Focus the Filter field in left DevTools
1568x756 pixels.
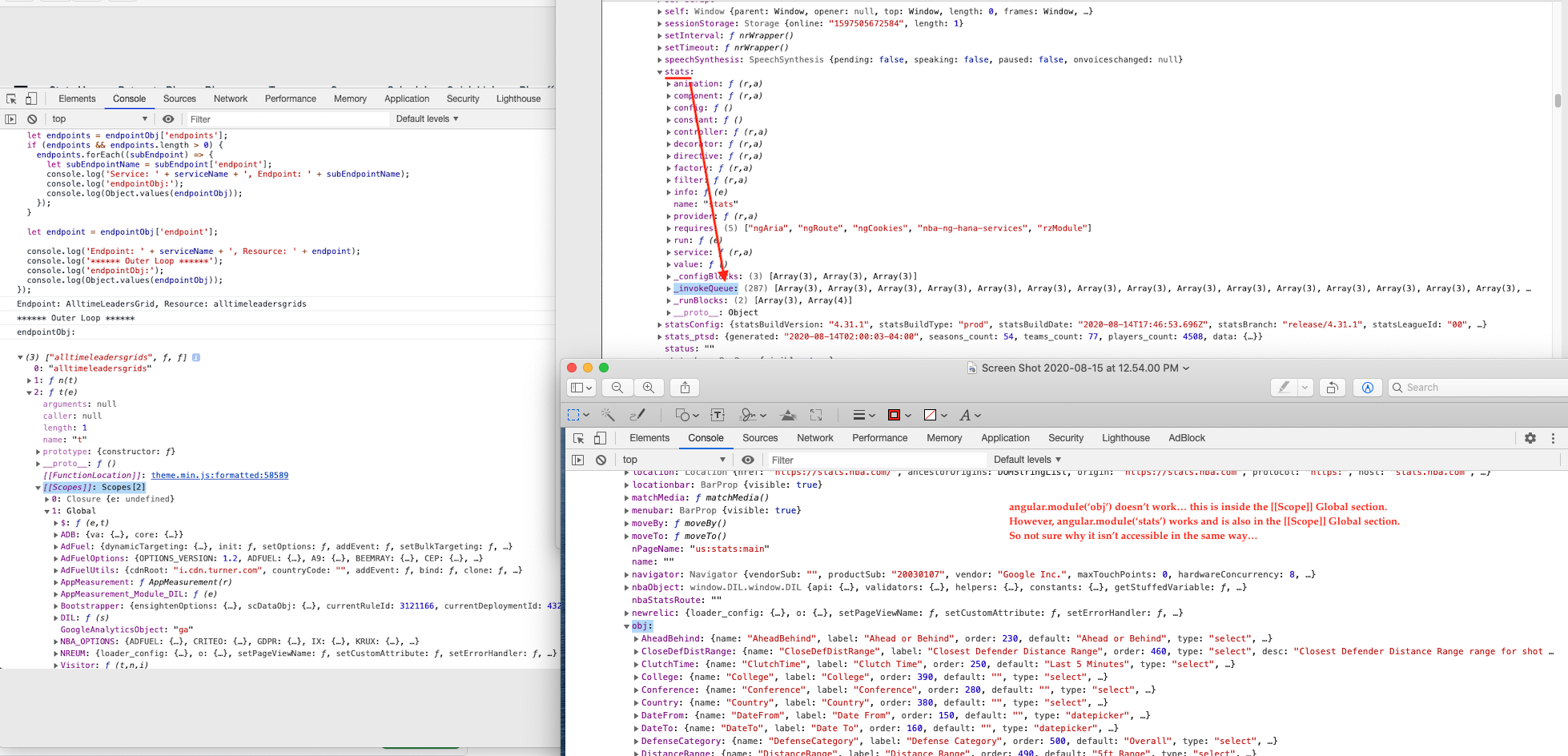point(287,119)
